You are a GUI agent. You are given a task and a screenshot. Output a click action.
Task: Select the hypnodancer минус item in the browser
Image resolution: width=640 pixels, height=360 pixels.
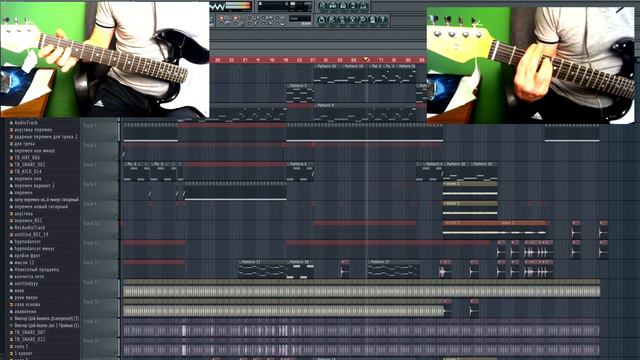[34, 248]
